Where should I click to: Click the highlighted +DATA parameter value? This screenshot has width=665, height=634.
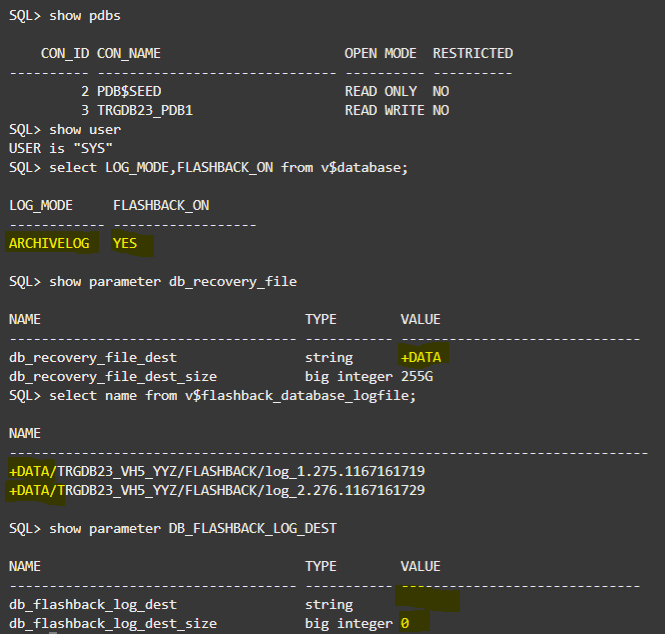(x=421, y=357)
